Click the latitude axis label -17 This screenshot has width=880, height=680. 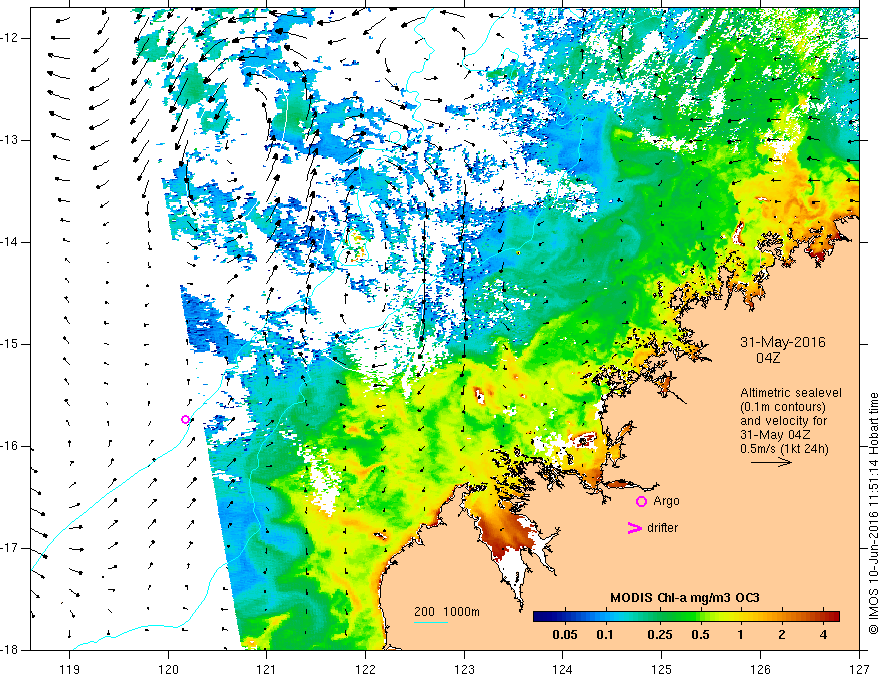[11, 548]
